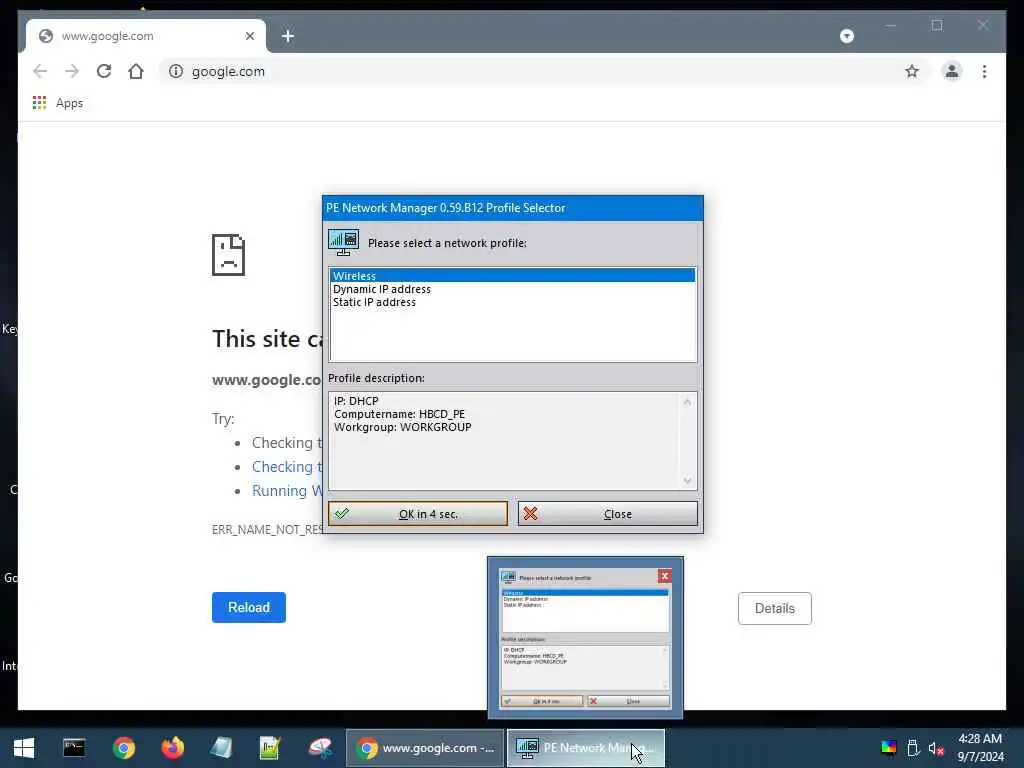Launch Firefox from the taskbar
The width and height of the screenshot is (1024, 768).
click(172, 748)
